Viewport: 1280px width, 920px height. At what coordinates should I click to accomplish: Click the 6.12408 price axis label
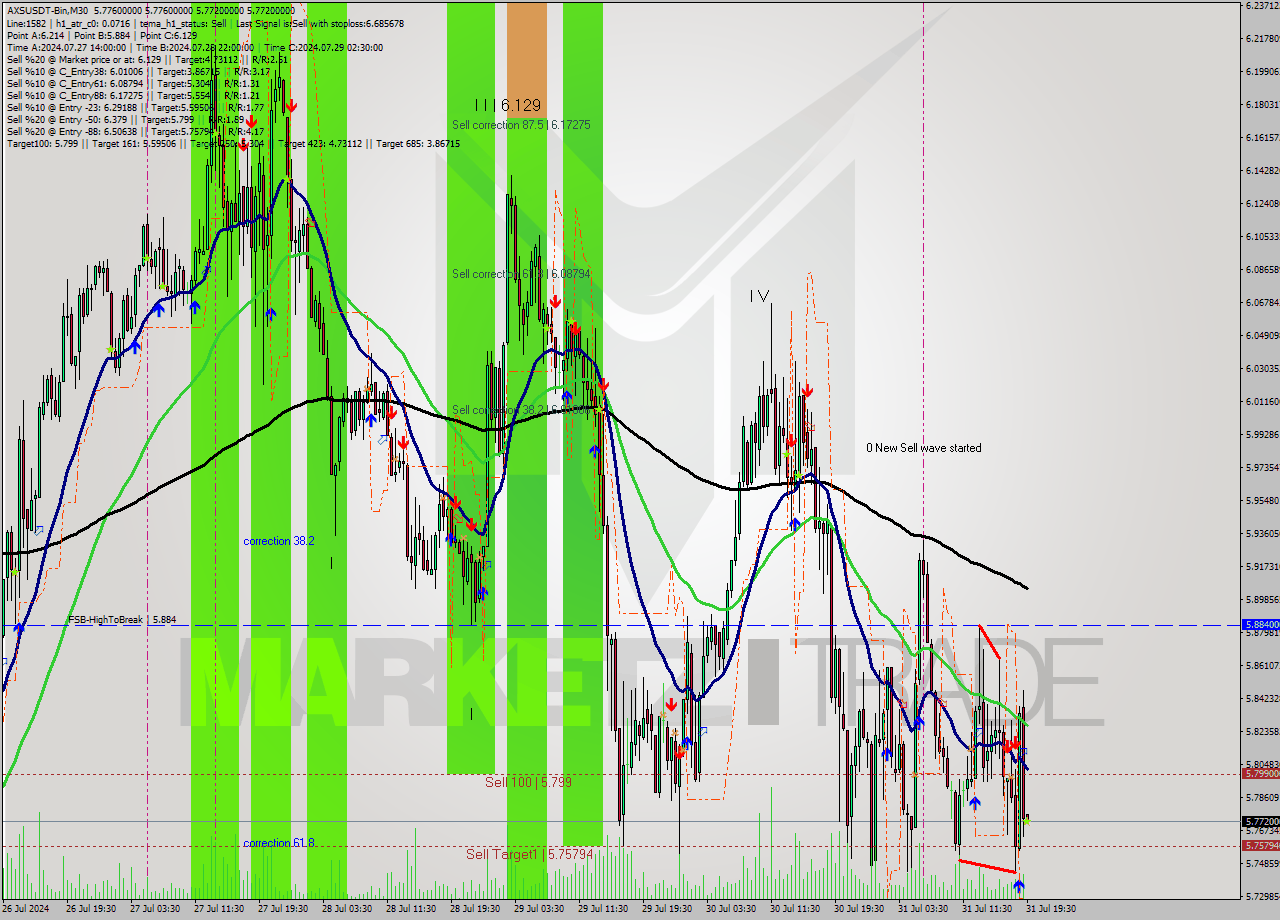tap(1262, 203)
